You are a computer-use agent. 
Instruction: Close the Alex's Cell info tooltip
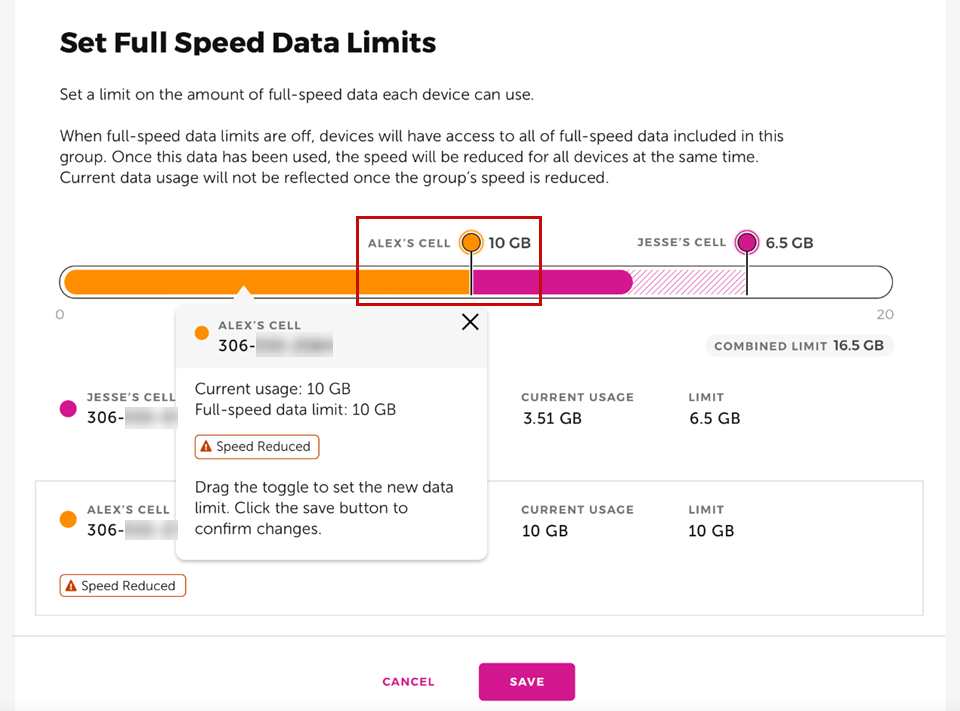coord(470,322)
